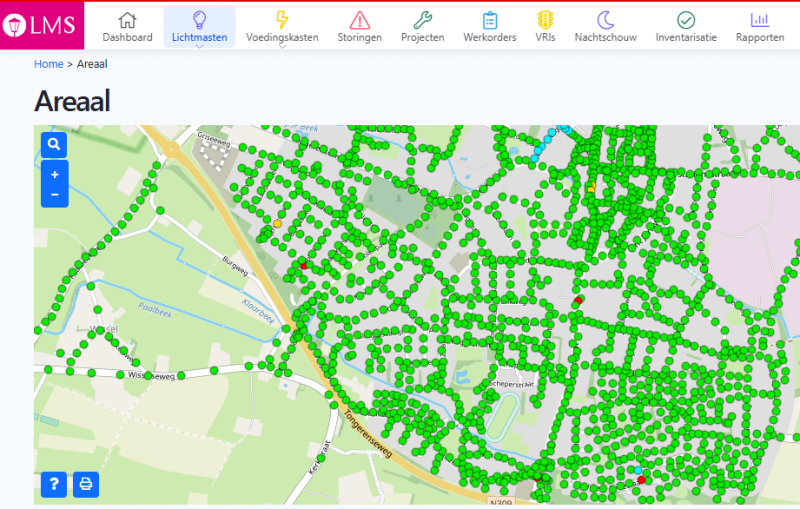This screenshot has width=800, height=509.
Task: Open the map help question mark button
Action: pos(54,485)
